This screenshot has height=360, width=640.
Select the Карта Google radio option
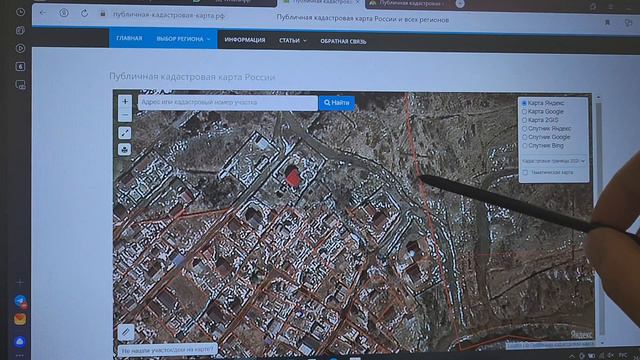click(x=524, y=111)
